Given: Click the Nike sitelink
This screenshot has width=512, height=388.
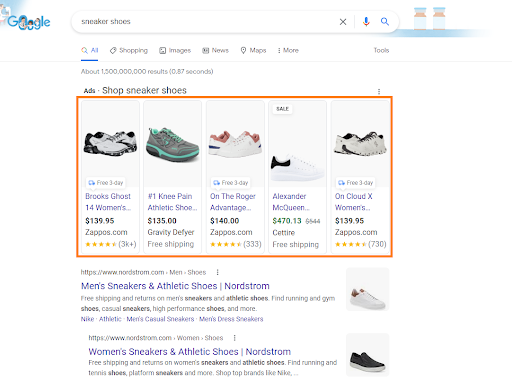Looking at the screenshot, I should click(87, 319).
